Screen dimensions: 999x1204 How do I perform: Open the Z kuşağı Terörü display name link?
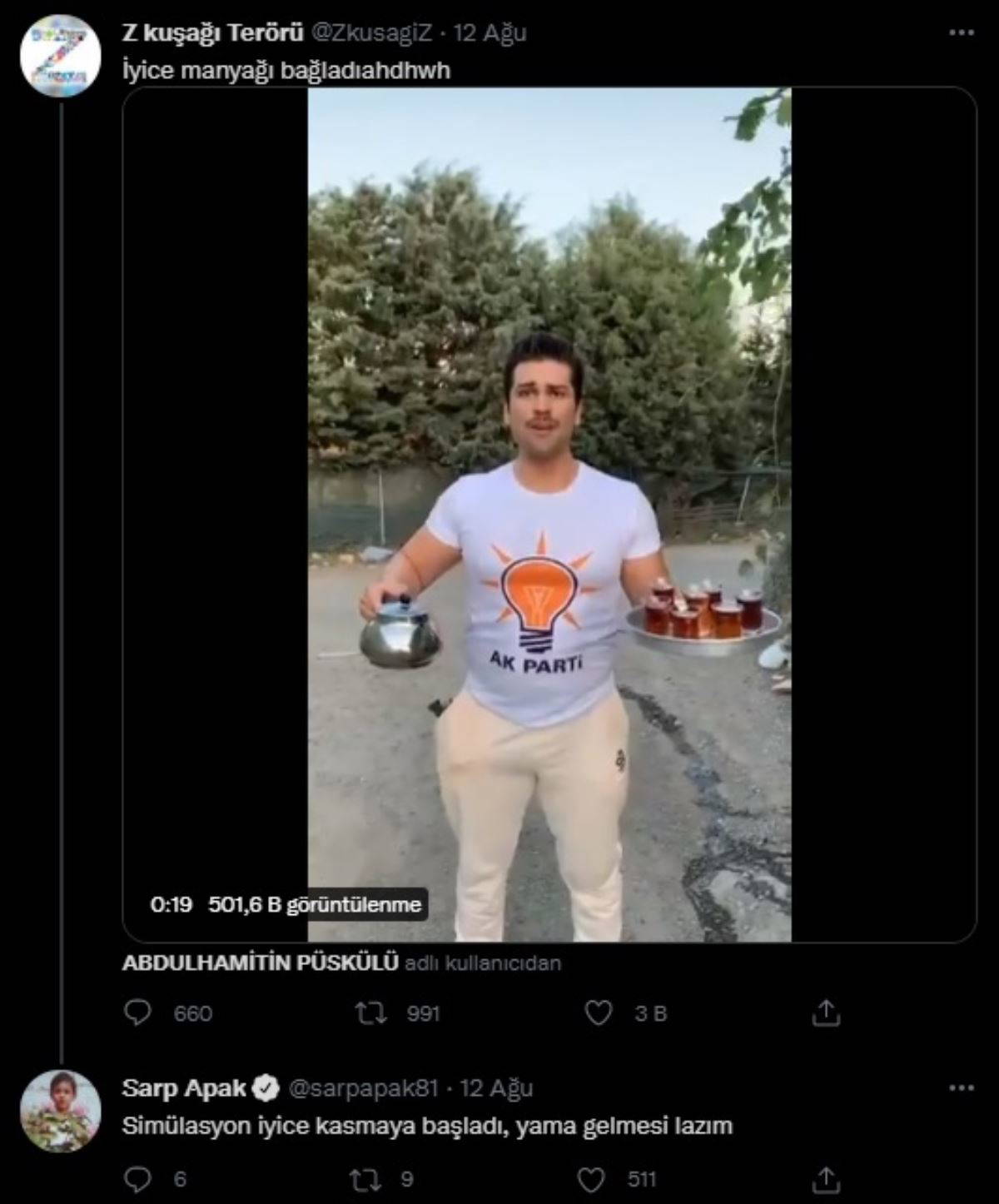point(212,32)
